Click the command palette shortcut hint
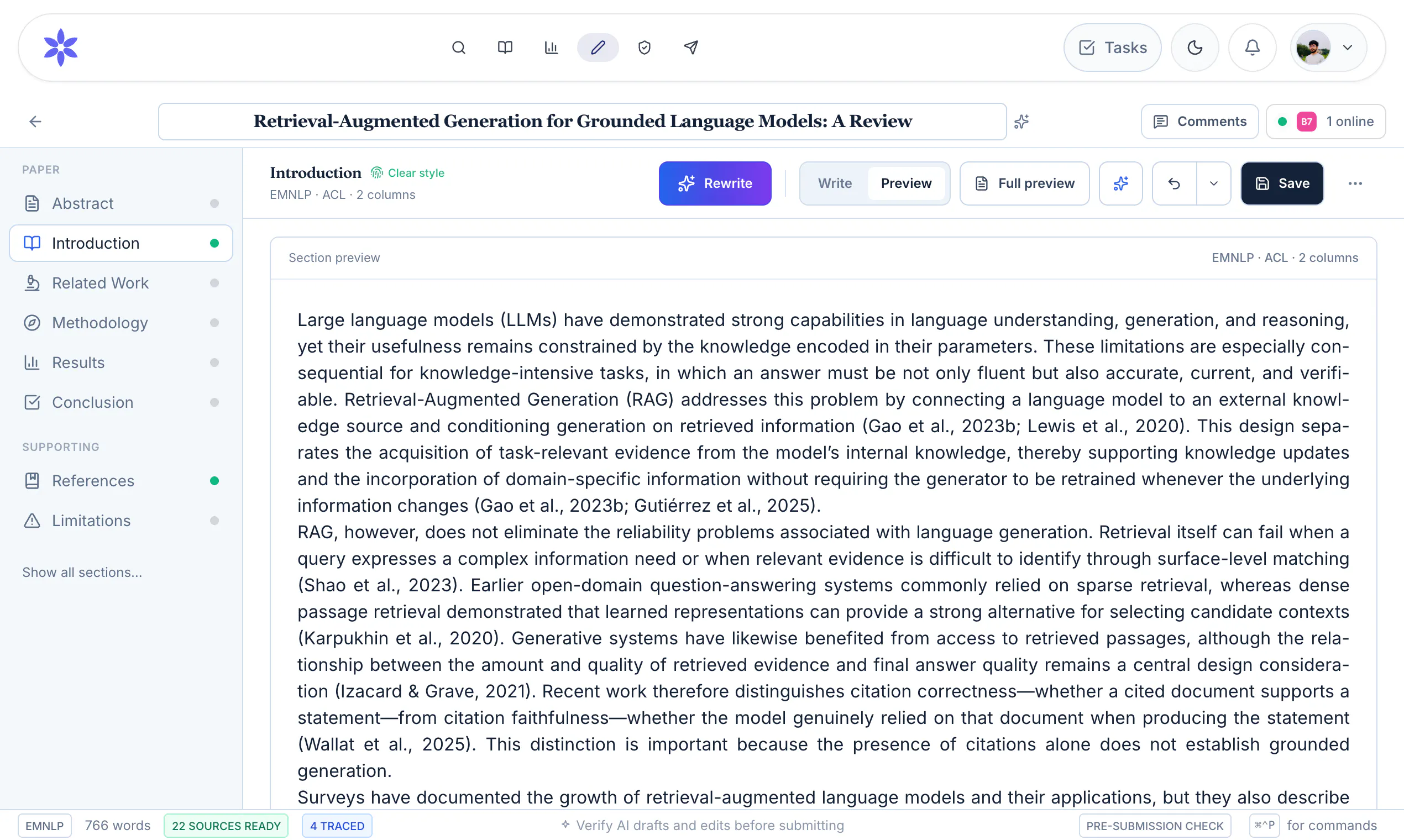 [x=1313, y=826]
